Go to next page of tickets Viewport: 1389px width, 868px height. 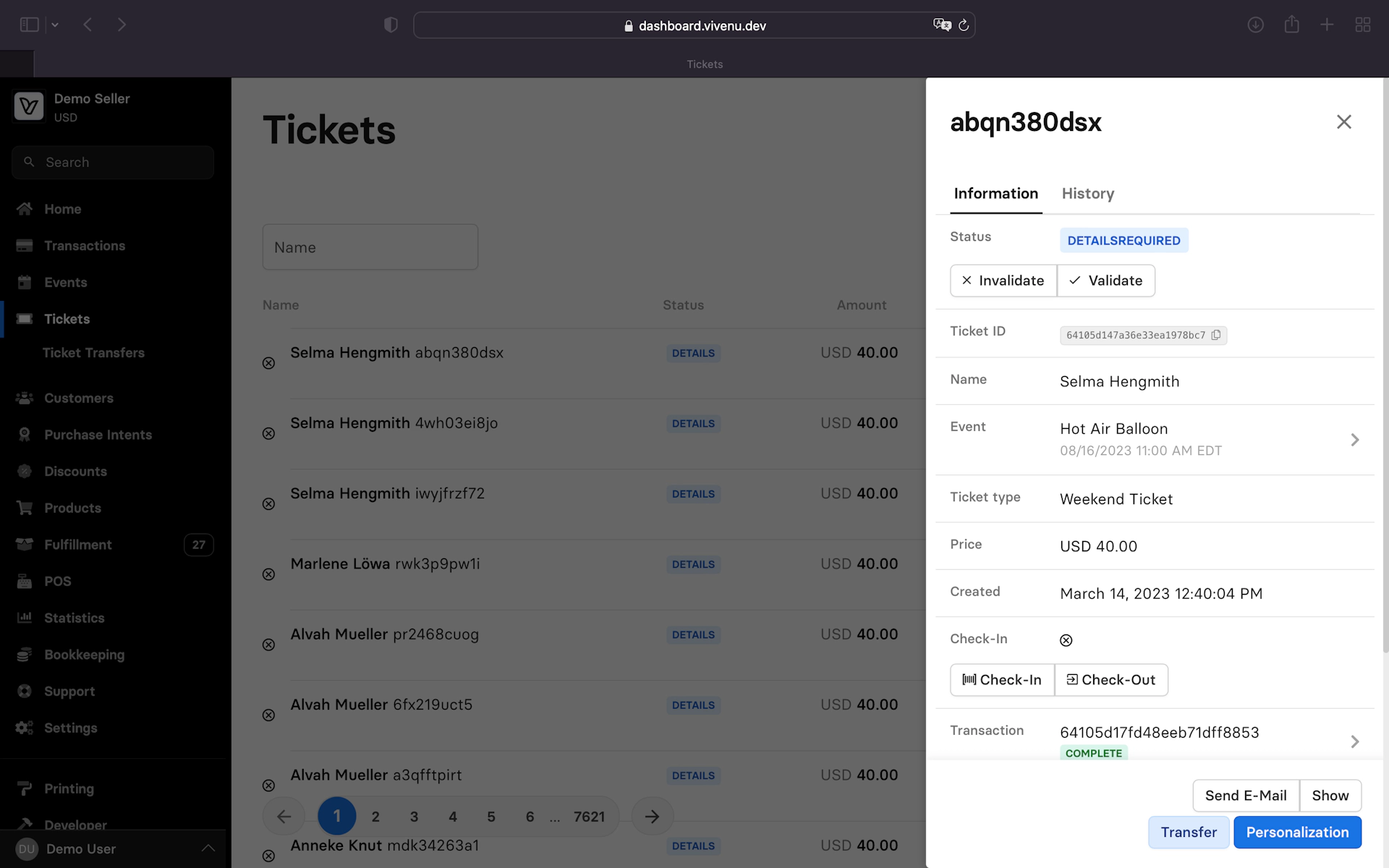(x=652, y=817)
